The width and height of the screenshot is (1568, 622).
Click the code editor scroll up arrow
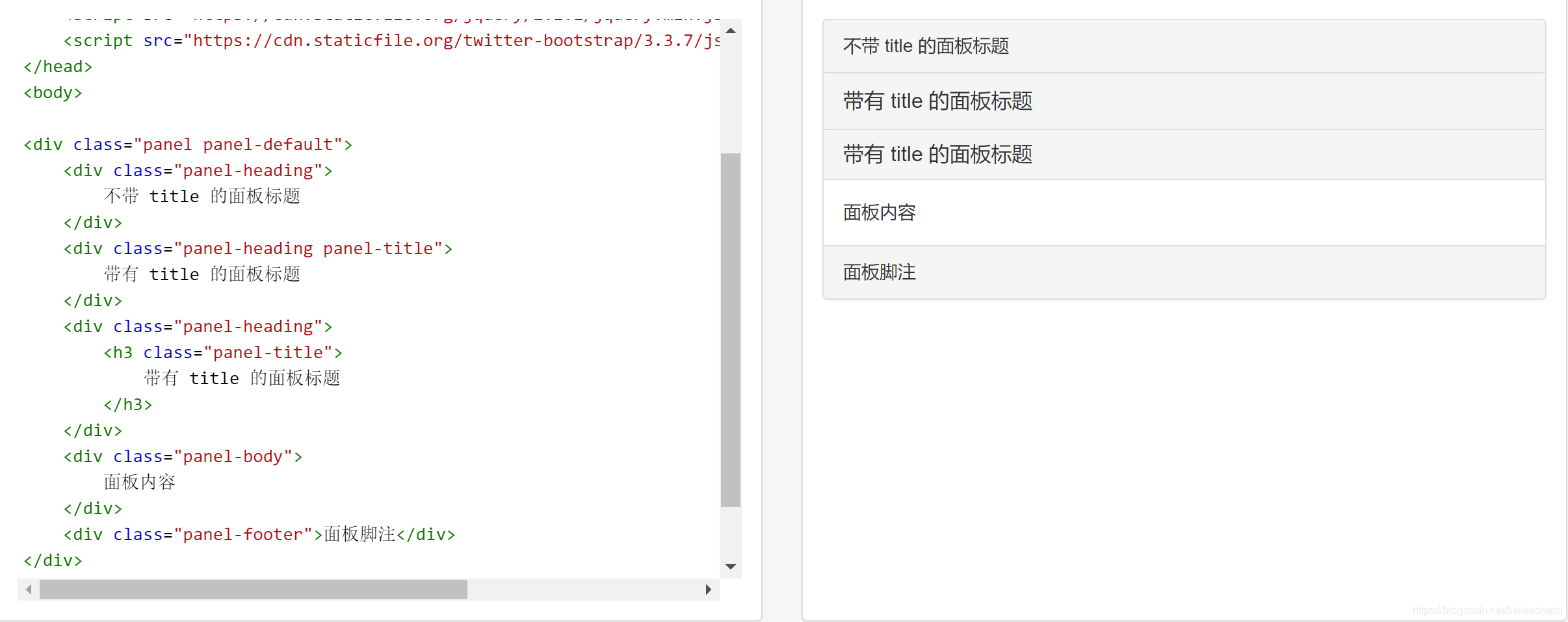tap(731, 31)
